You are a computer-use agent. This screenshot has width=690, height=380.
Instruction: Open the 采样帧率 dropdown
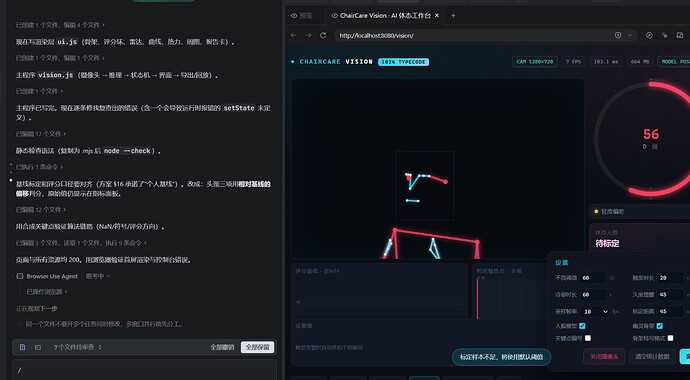tap(595, 311)
